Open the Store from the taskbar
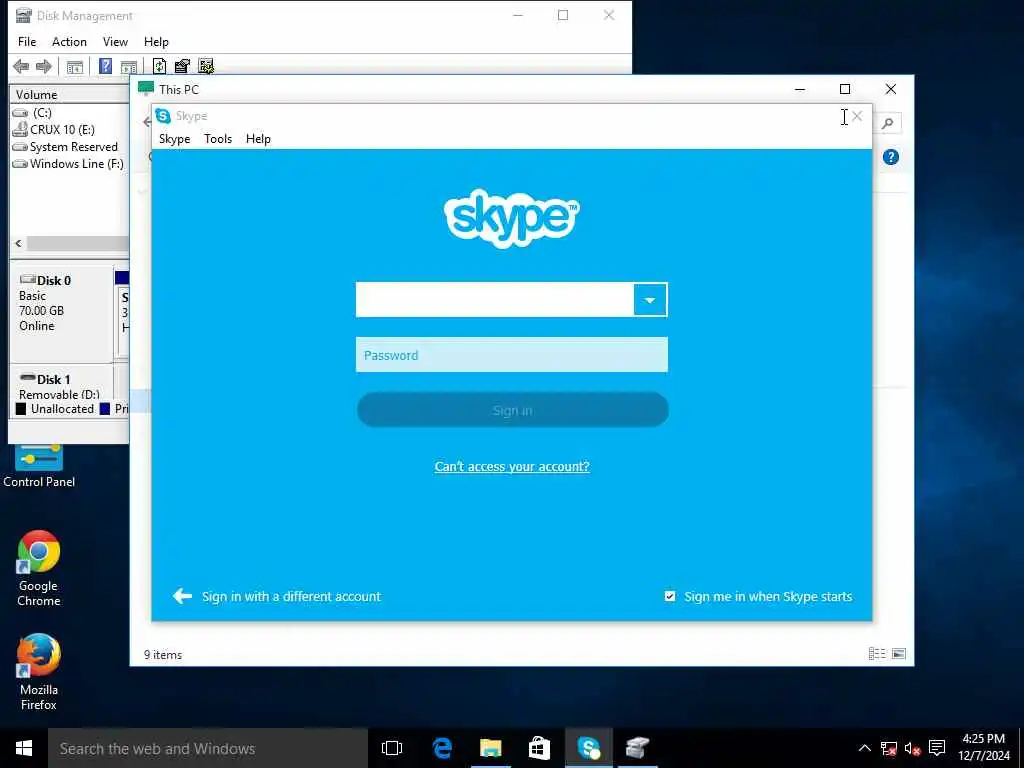Screen dimensions: 1024x768 pos(539,748)
